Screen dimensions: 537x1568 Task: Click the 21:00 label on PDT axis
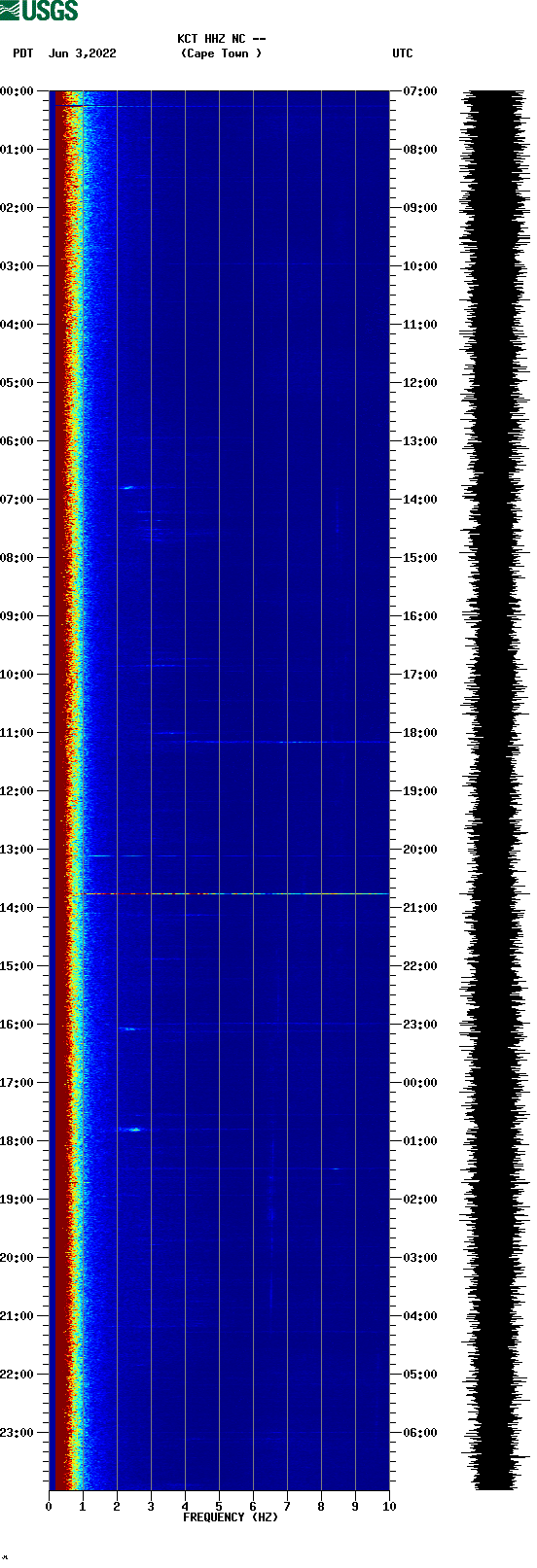click(x=18, y=1316)
